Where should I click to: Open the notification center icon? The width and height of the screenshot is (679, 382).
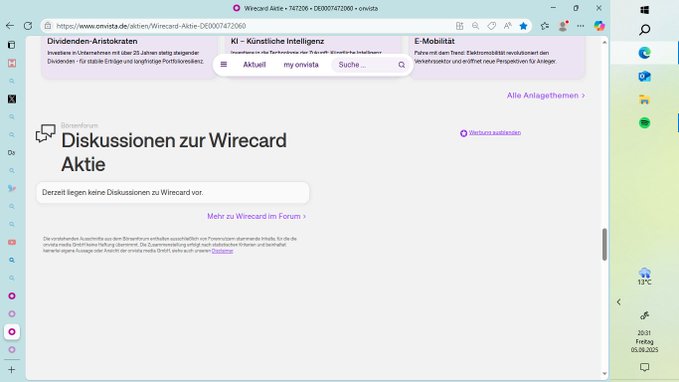pyautogui.click(x=644, y=367)
